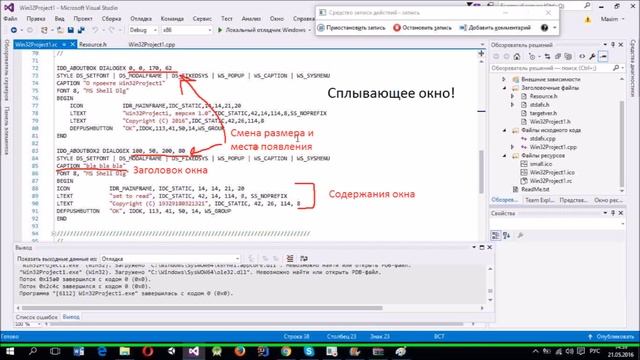This screenshot has height=360, width=640.
Task: Open Opera browser from taskbar
Action: [148, 351]
